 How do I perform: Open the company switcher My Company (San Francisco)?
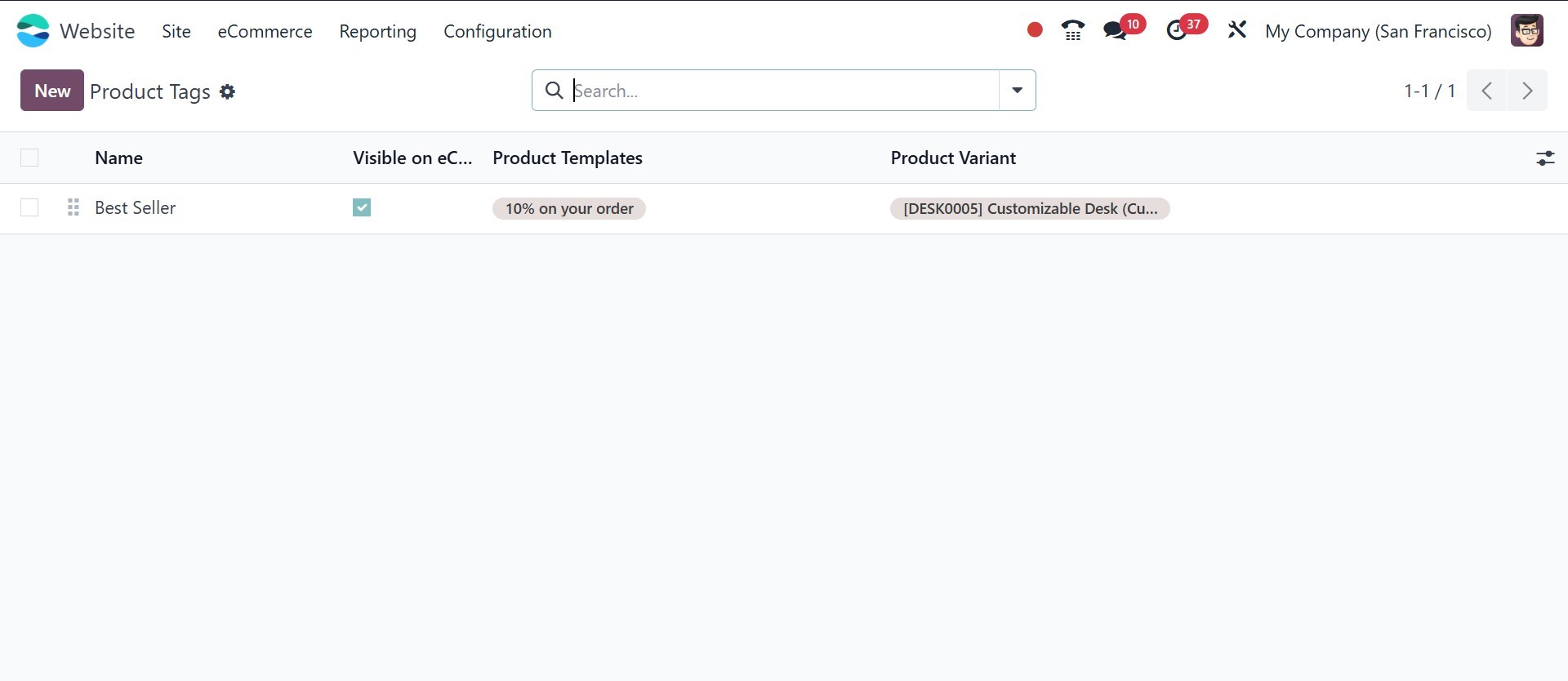point(1378,31)
